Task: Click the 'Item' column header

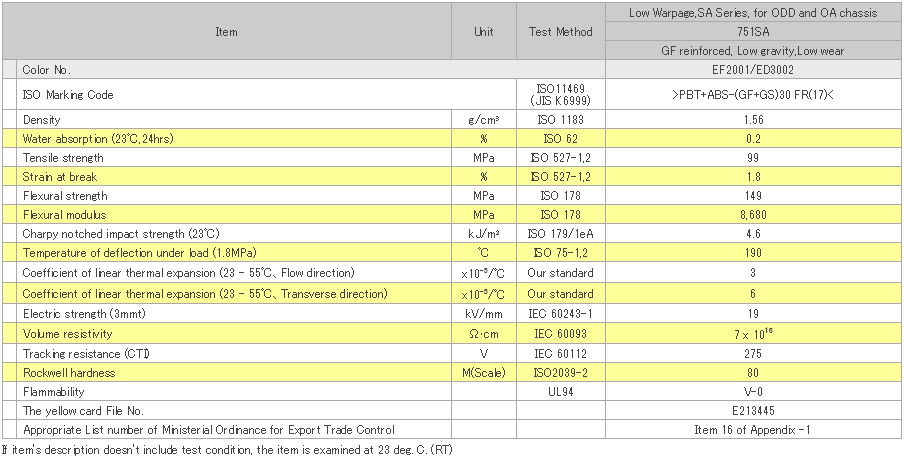Action: tap(226, 32)
